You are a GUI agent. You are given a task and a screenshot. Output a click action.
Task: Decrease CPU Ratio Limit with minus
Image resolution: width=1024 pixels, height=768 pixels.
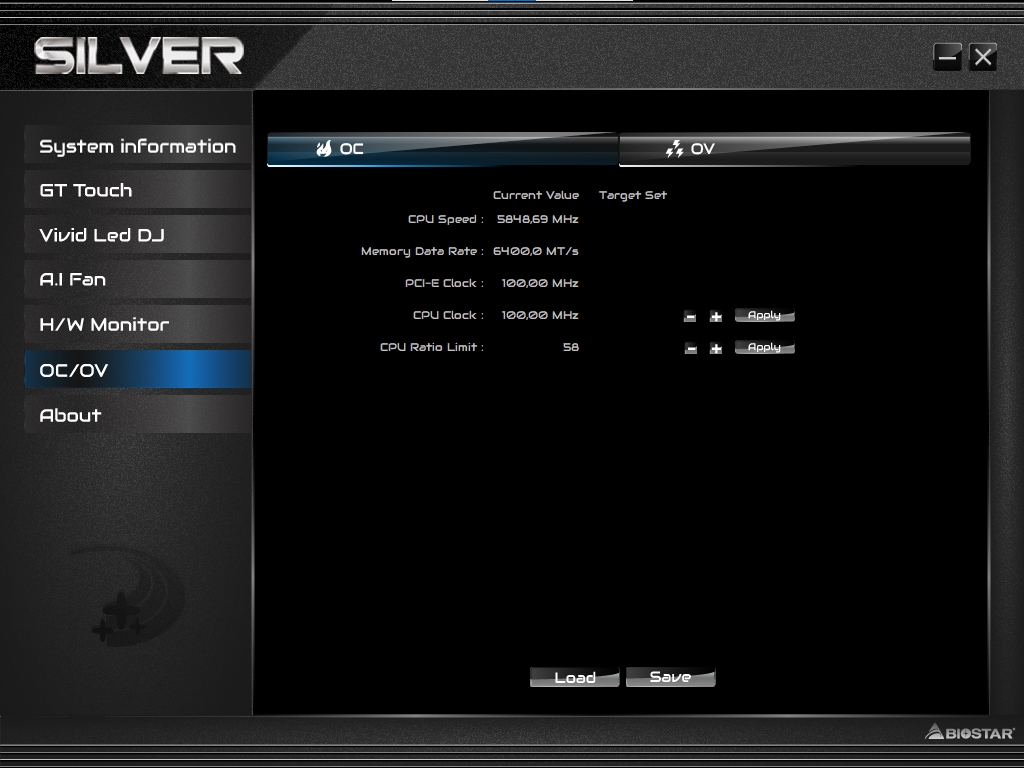(690, 349)
